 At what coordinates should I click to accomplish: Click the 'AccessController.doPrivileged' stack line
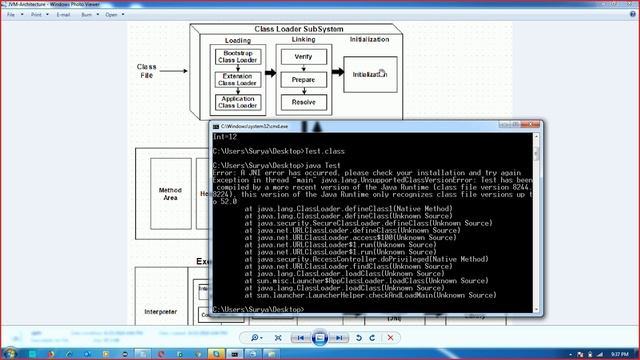367,259
